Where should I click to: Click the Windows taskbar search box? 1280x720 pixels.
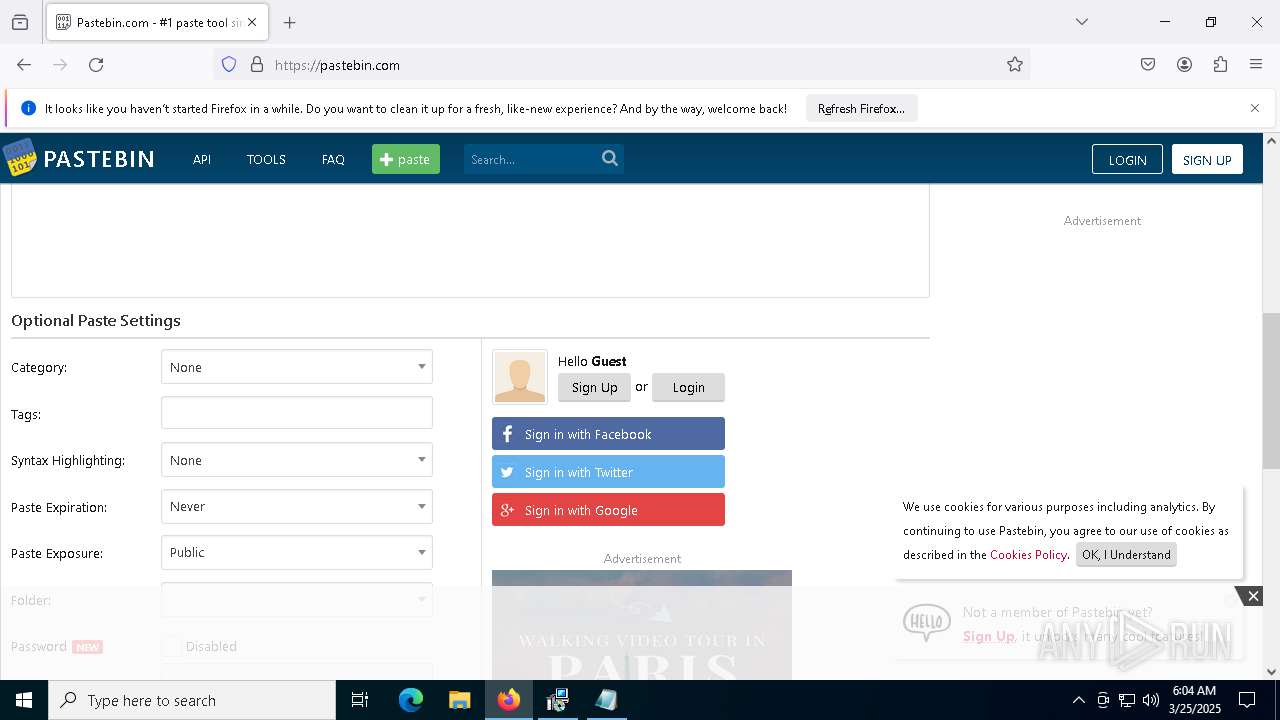[x=192, y=700]
